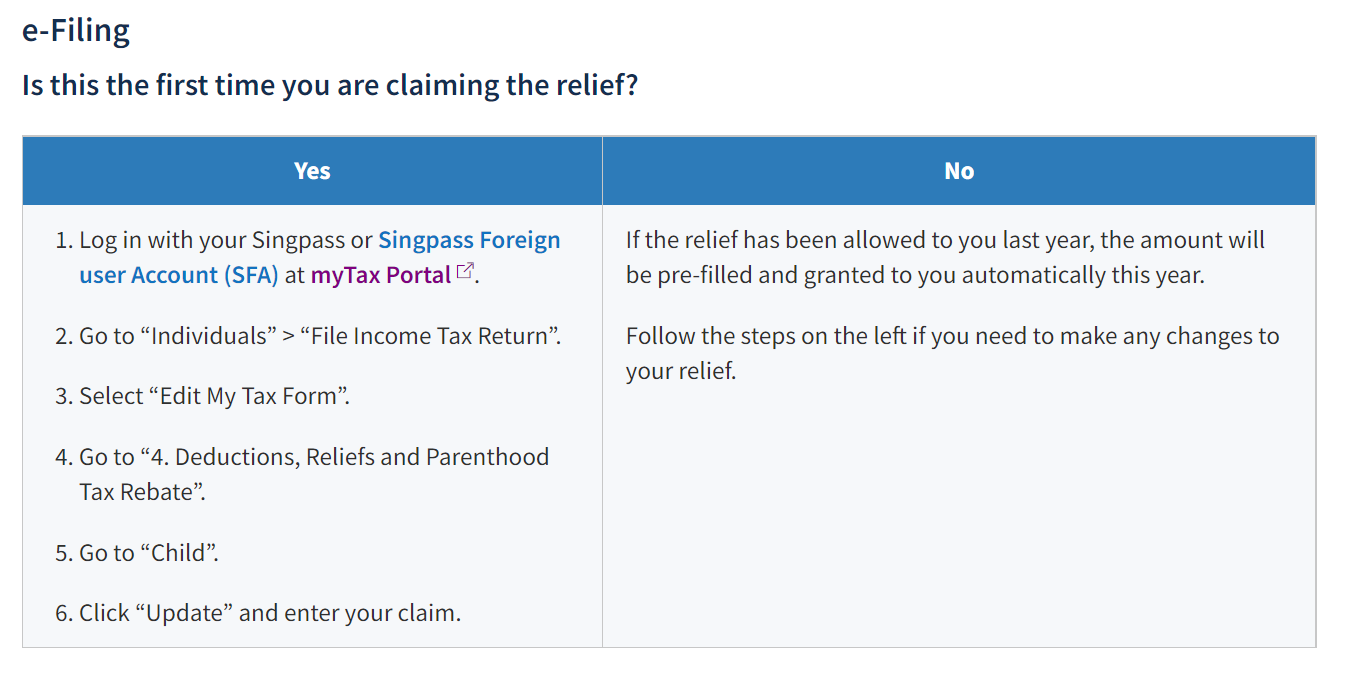
Task: Click step 3 Edit My Tax Form text
Action: pos(202,396)
